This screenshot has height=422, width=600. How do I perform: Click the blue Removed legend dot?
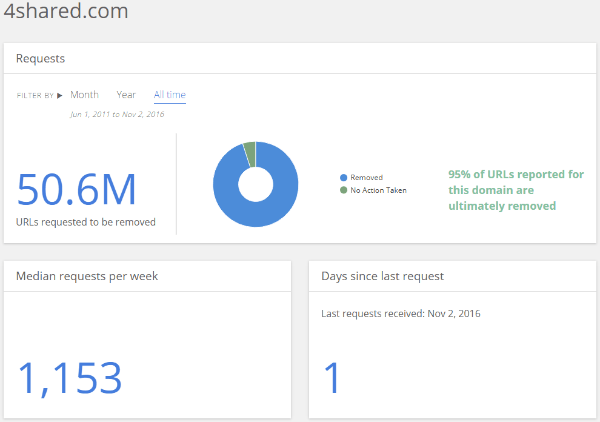point(343,178)
